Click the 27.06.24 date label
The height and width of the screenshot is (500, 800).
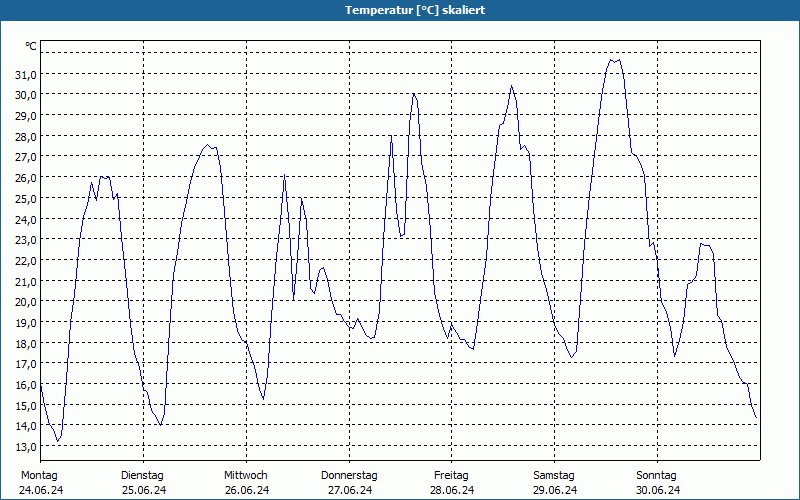click(349, 490)
